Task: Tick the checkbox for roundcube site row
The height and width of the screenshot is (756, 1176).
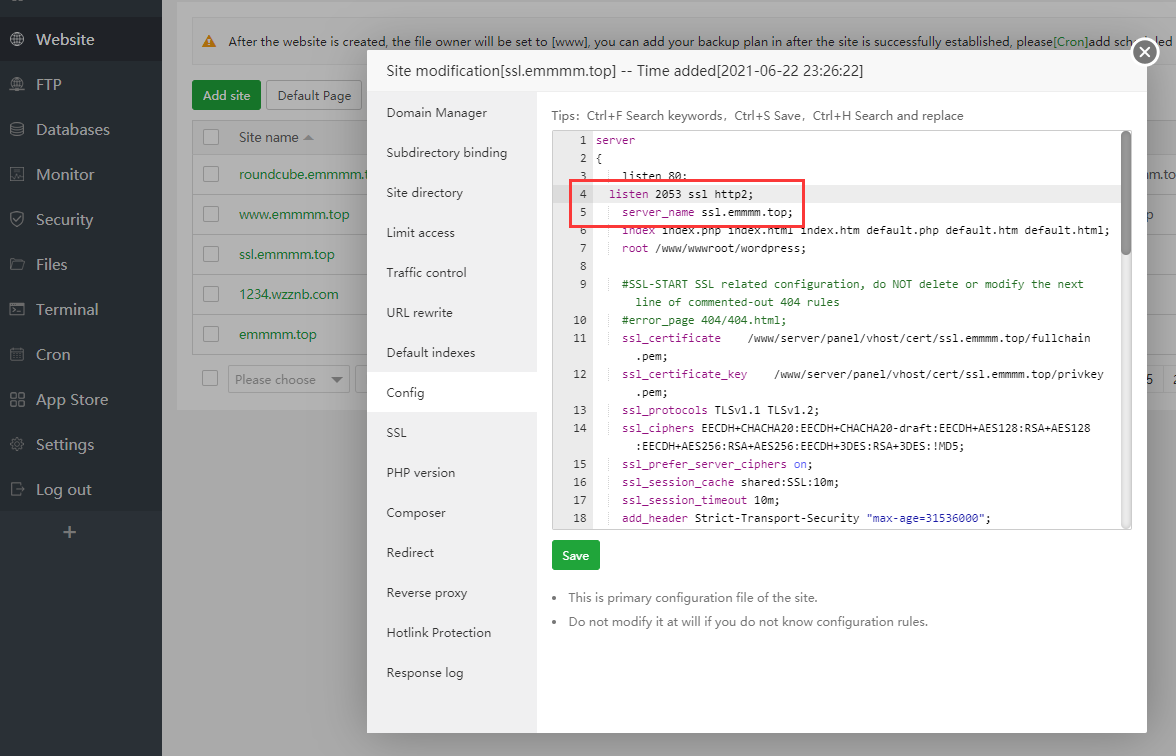Action: [211, 174]
